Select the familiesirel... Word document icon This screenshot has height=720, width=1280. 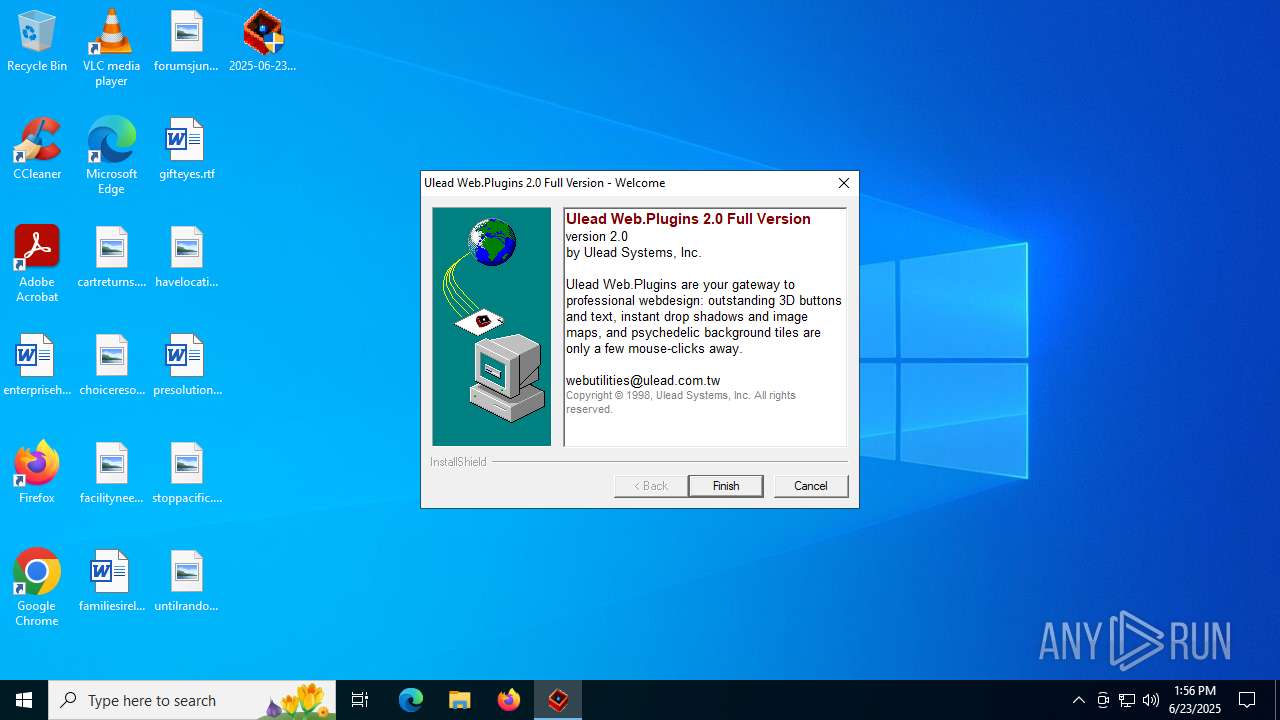point(111,582)
